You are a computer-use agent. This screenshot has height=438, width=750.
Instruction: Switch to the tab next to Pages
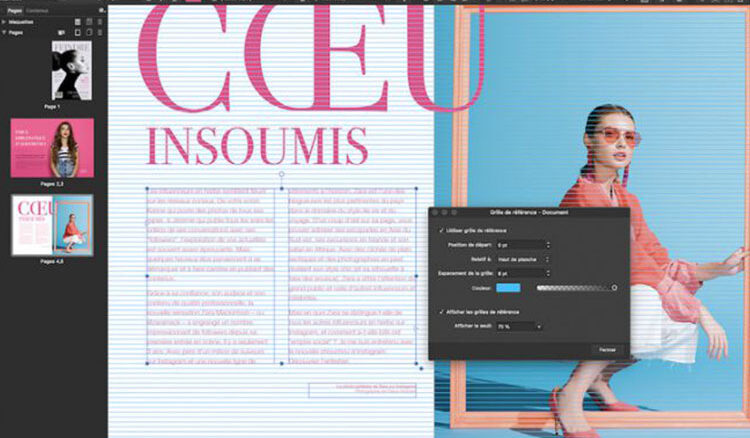(x=37, y=9)
